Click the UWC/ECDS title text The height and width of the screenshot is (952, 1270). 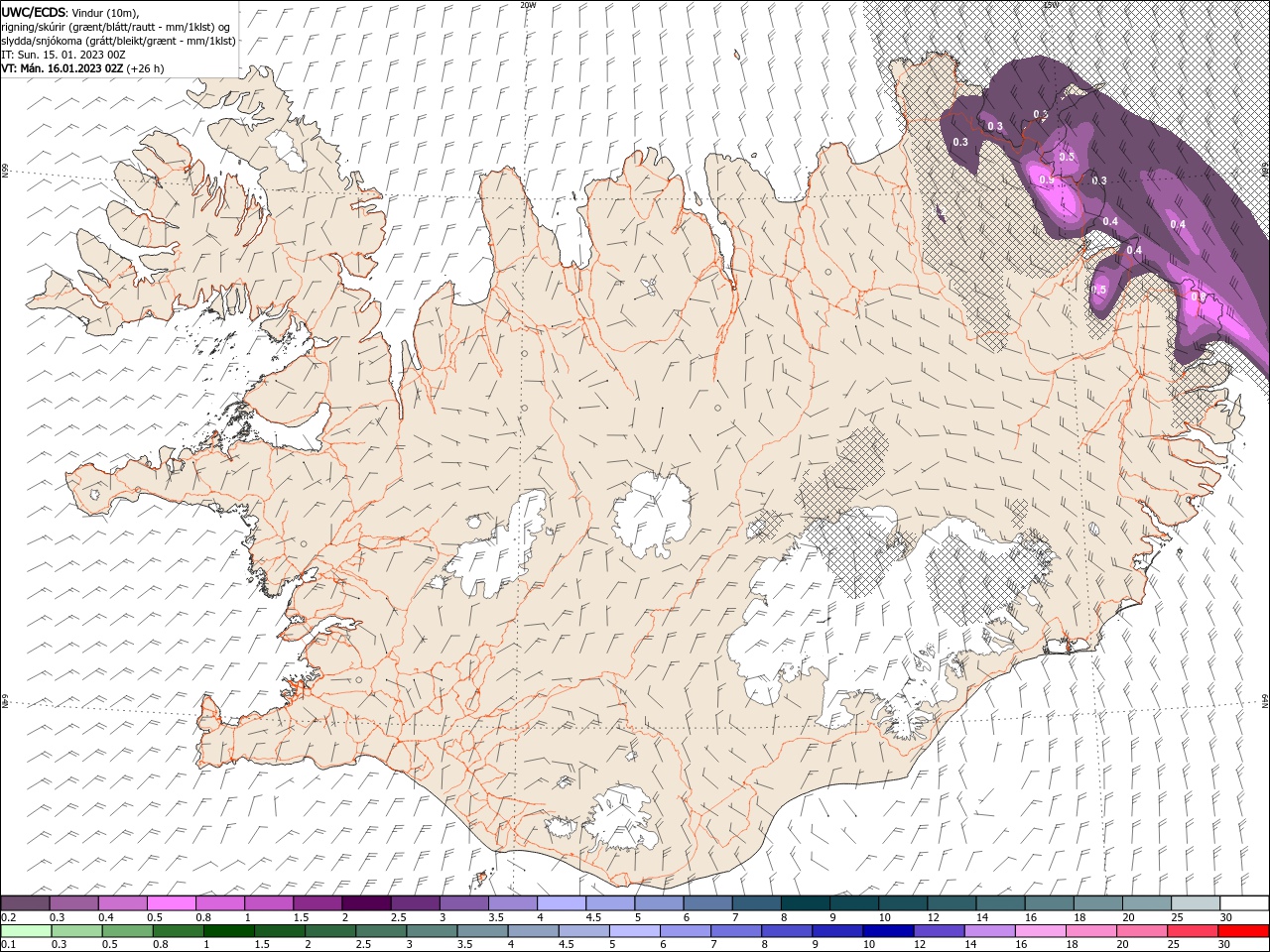(x=33, y=12)
